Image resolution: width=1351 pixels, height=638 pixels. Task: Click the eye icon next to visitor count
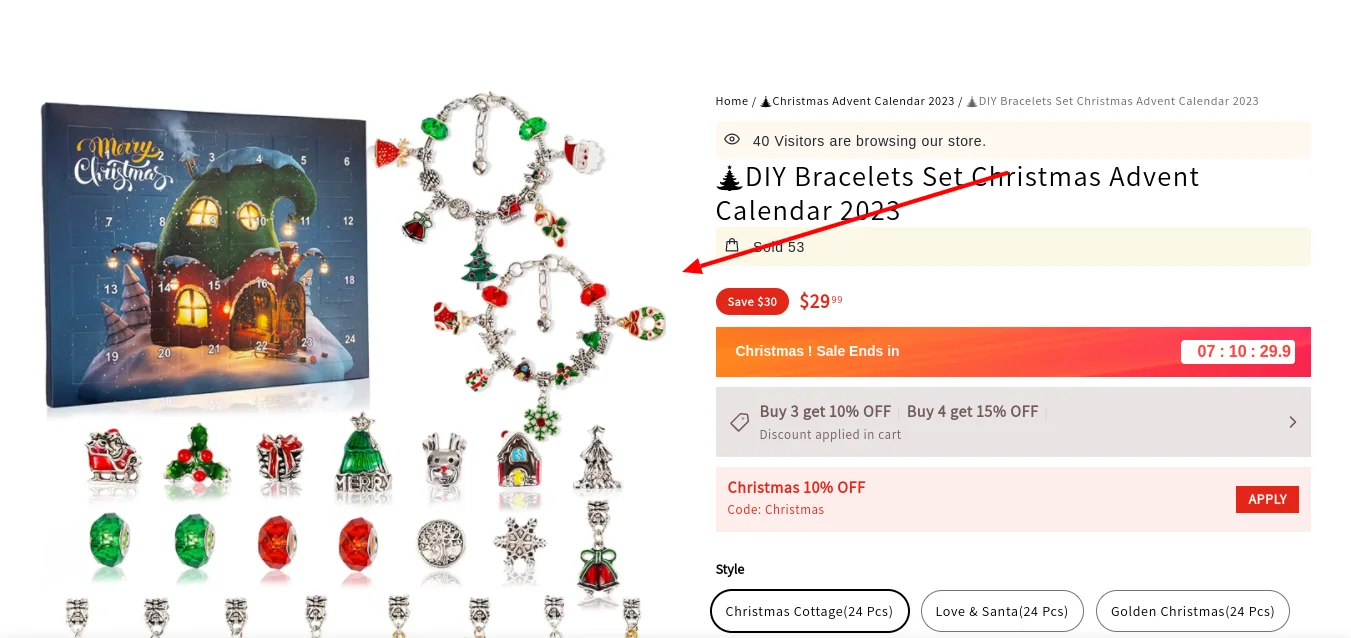click(x=731, y=140)
